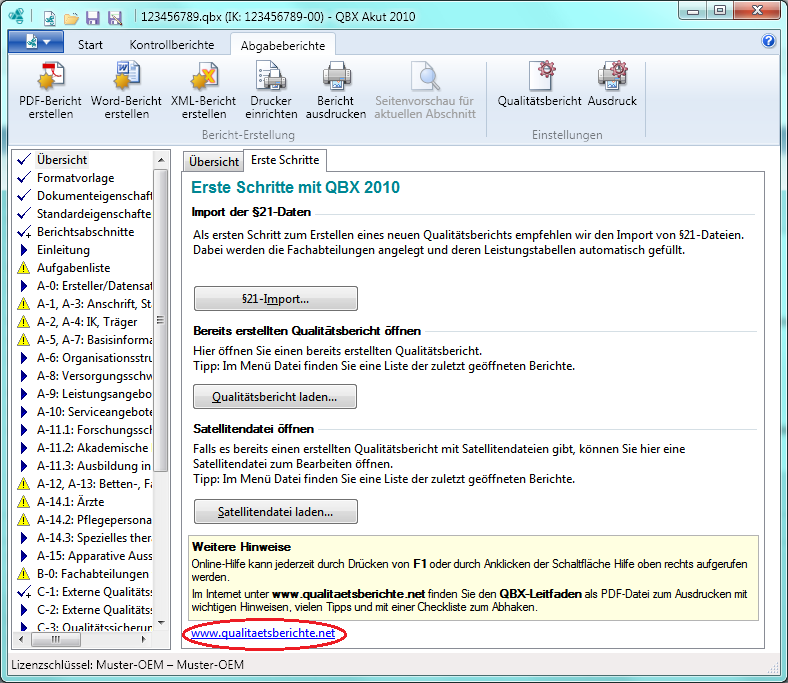
Task: Open Drucker einrichten
Action: [271, 91]
